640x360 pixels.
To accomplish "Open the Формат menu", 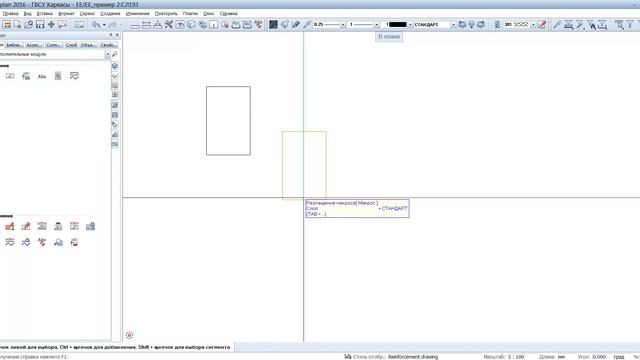I will pos(66,13).
